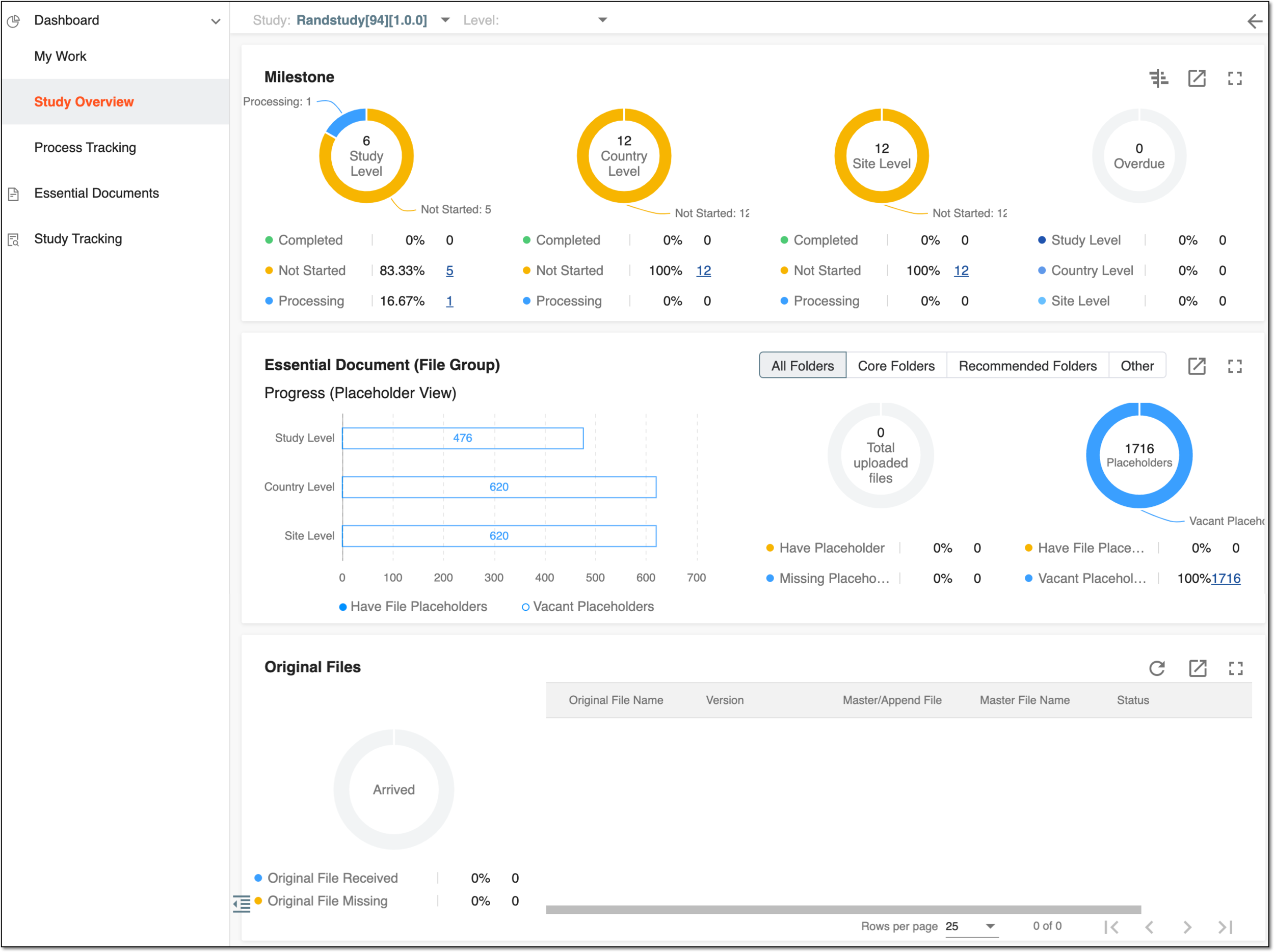
Task: Open Process Tracking page
Action: [x=85, y=147]
